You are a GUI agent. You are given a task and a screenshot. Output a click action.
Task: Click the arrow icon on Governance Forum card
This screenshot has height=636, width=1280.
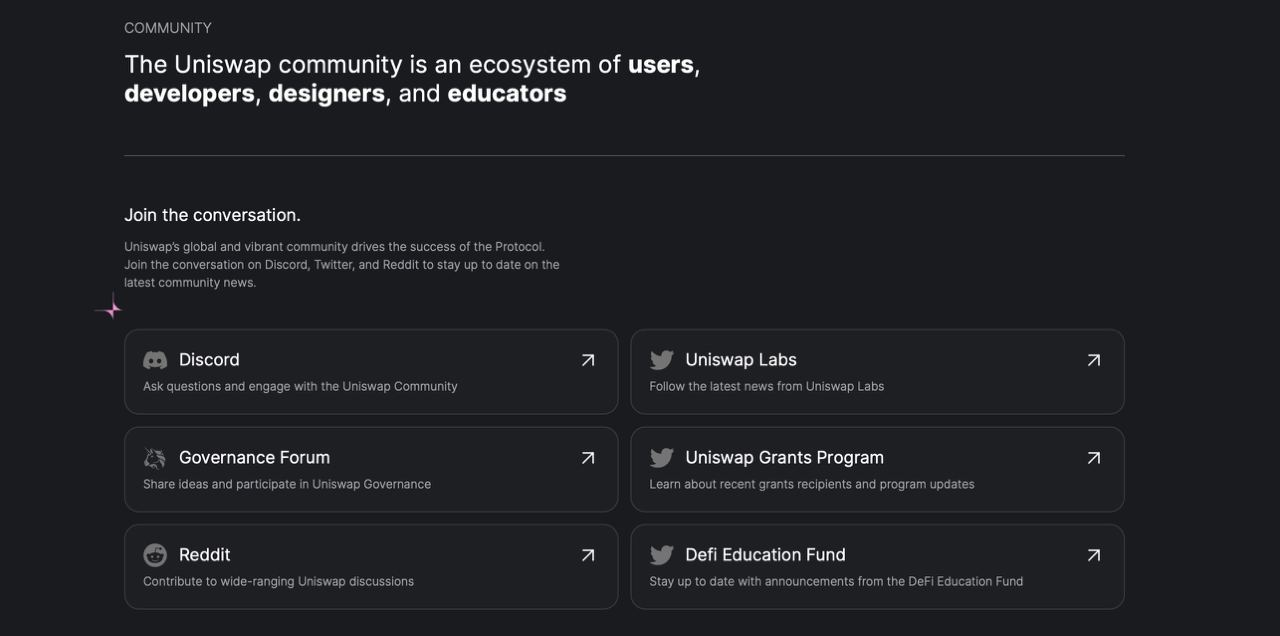pos(588,458)
